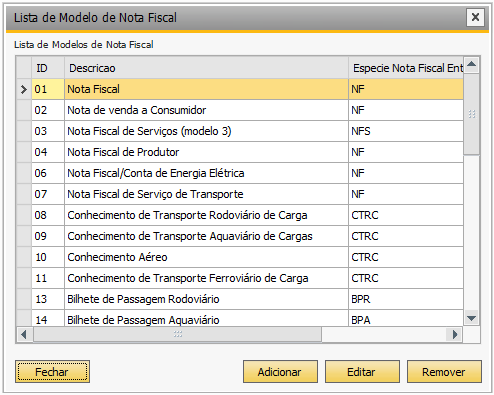Select 'Conhecimento de Transporte Ferroviário de Carga'
The height and width of the screenshot is (395, 494).
206,278
